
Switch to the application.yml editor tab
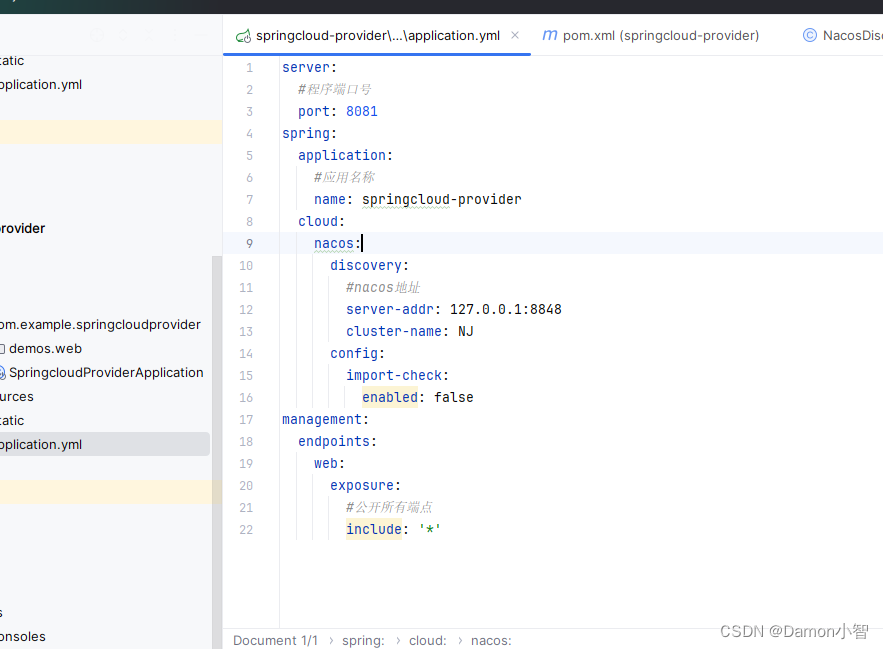377,35
